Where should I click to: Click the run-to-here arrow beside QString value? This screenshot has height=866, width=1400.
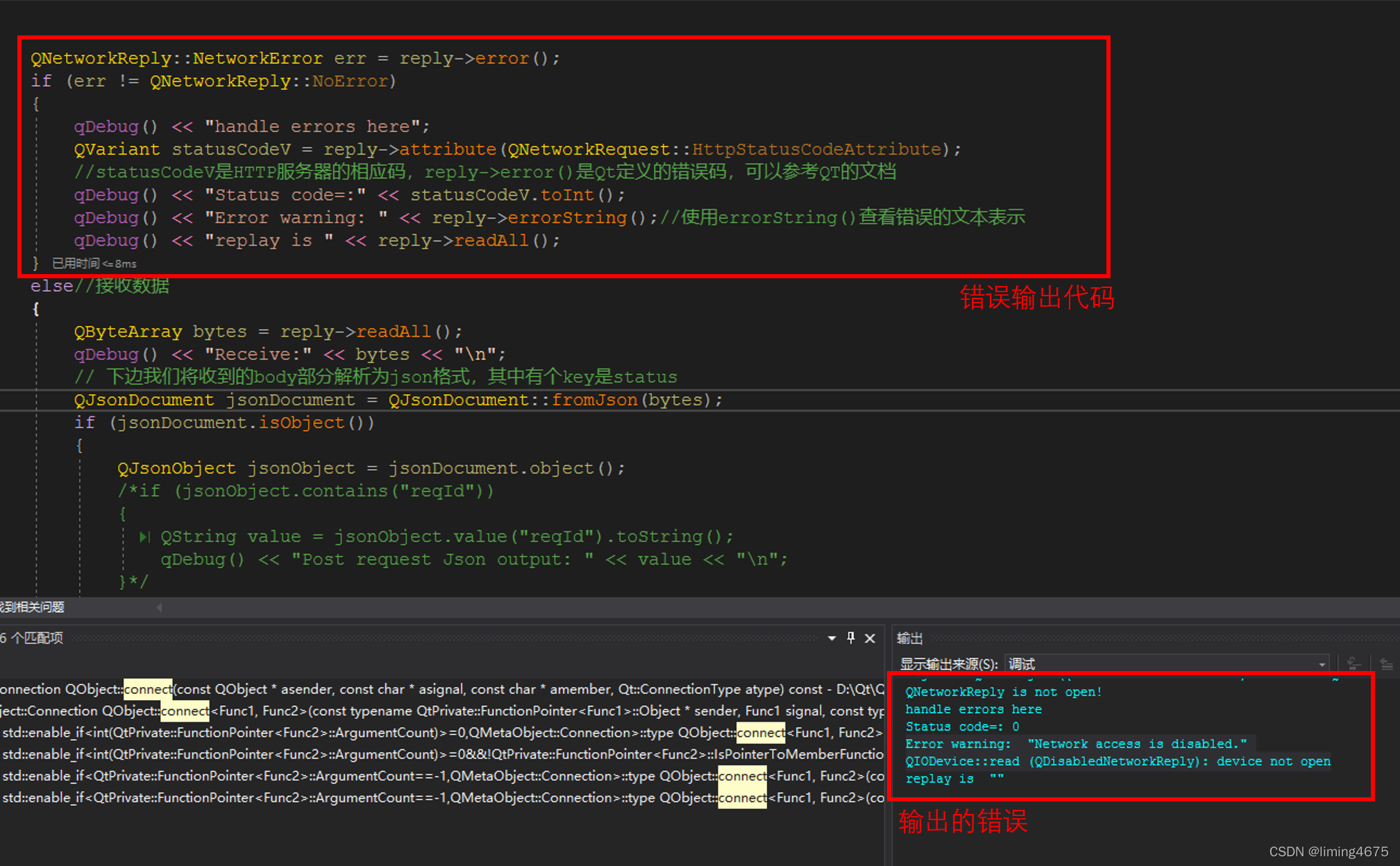(x=144, y=536)
